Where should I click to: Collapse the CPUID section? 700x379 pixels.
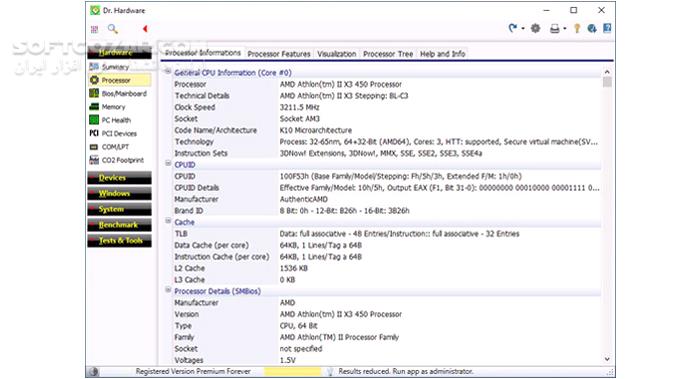[x=168, y=163]
